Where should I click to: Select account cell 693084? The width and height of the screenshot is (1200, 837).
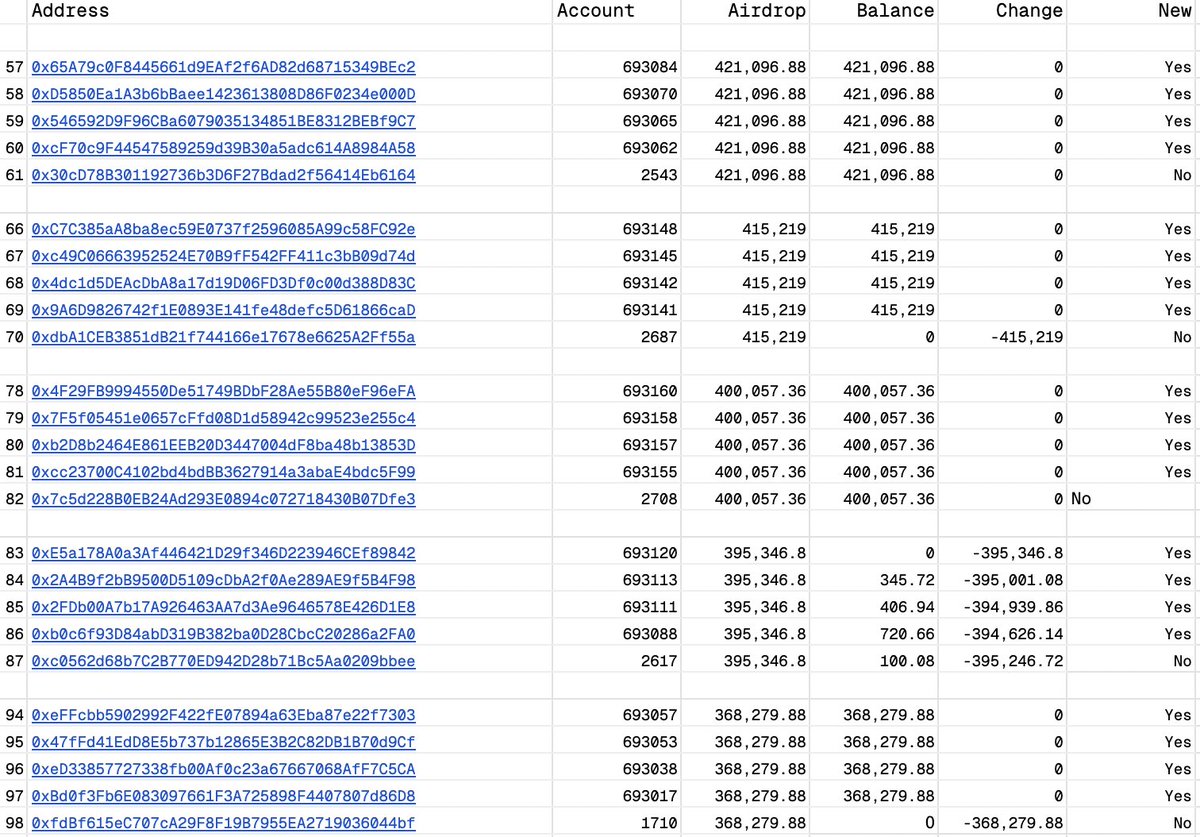(x=650, y=67)
